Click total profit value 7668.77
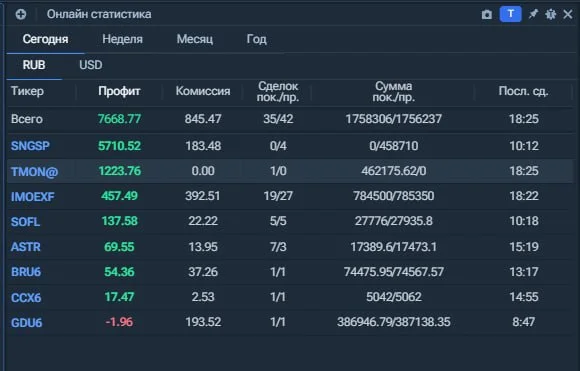The height and width of the screenshot is (371, 580). point(119,119)
